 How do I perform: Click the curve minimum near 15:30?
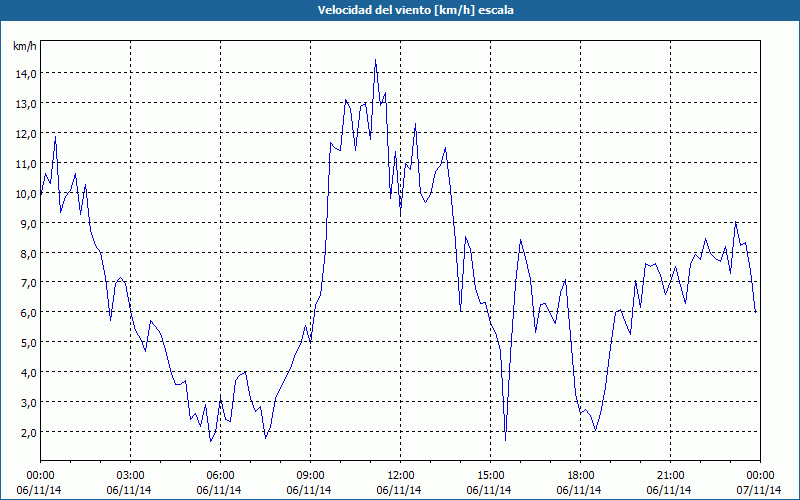[505, 439]
